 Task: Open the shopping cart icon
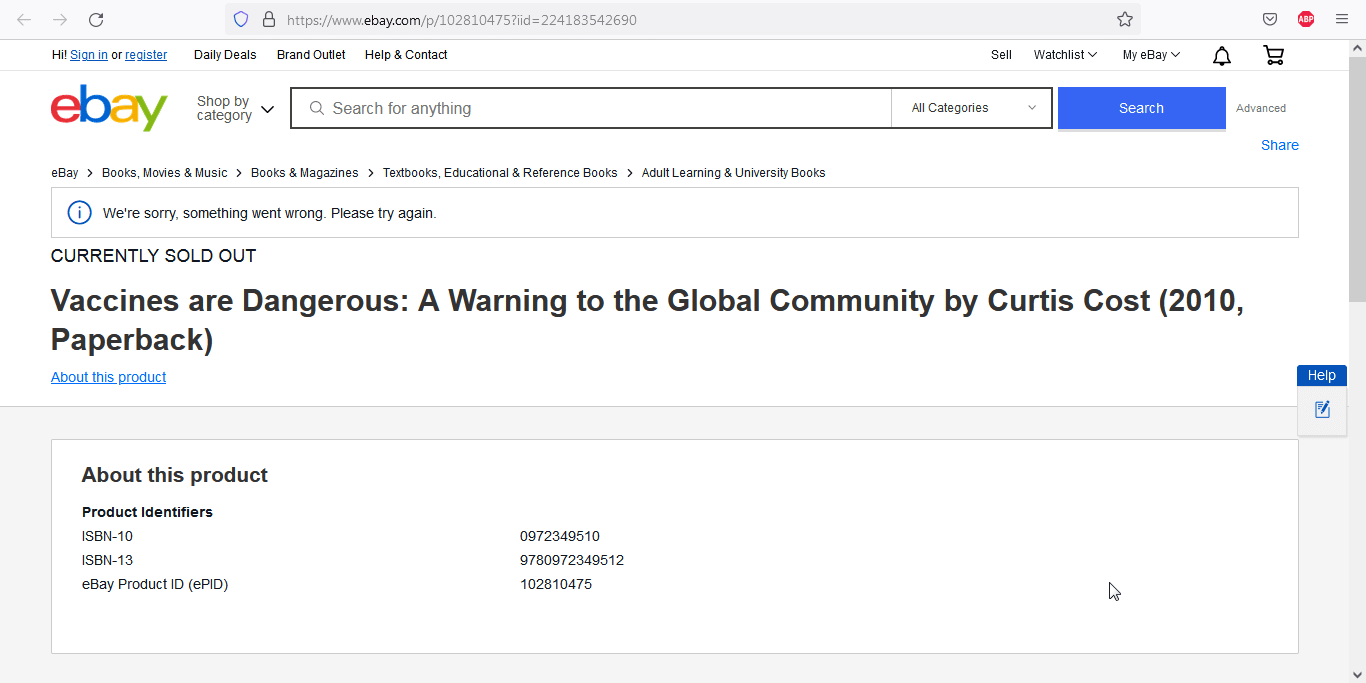(x=1274, y=56)
